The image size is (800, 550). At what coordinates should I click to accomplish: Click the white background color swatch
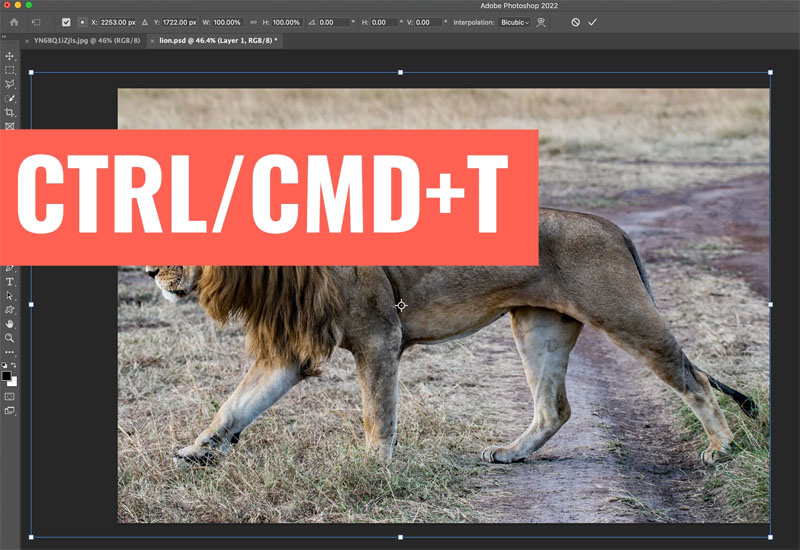coord(13,383)
